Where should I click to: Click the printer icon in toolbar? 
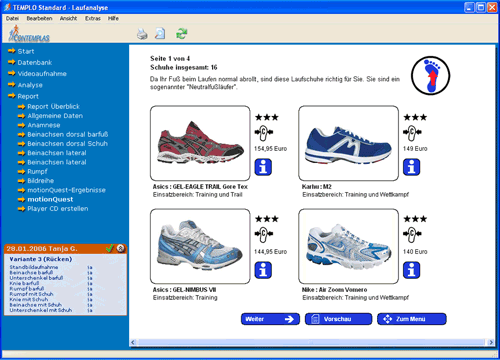pos(142,34)
